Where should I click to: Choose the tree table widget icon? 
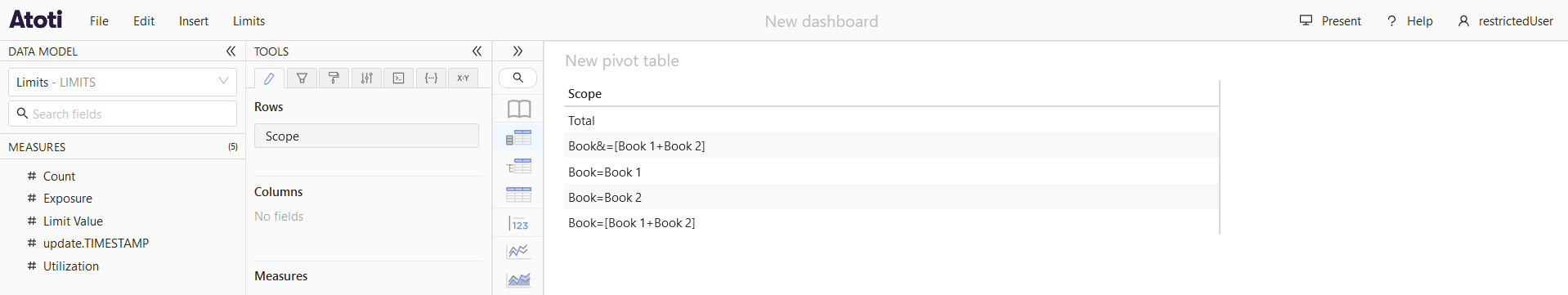pos(518,166)
